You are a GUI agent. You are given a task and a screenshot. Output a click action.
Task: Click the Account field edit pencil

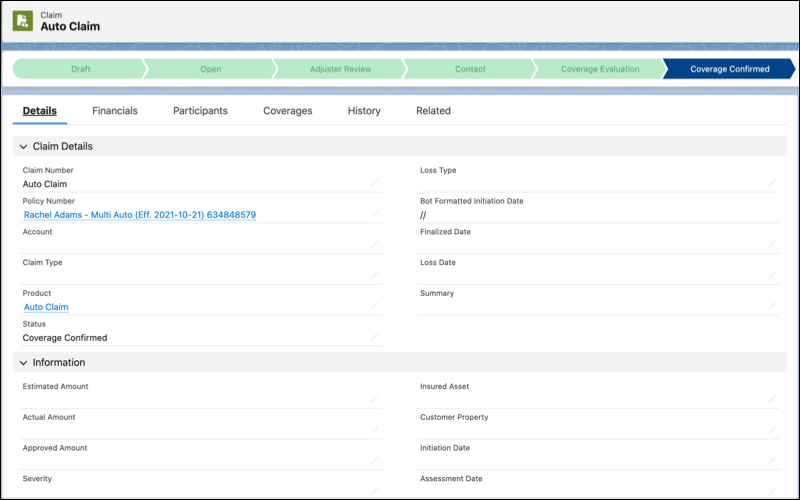tap(374, 244)
